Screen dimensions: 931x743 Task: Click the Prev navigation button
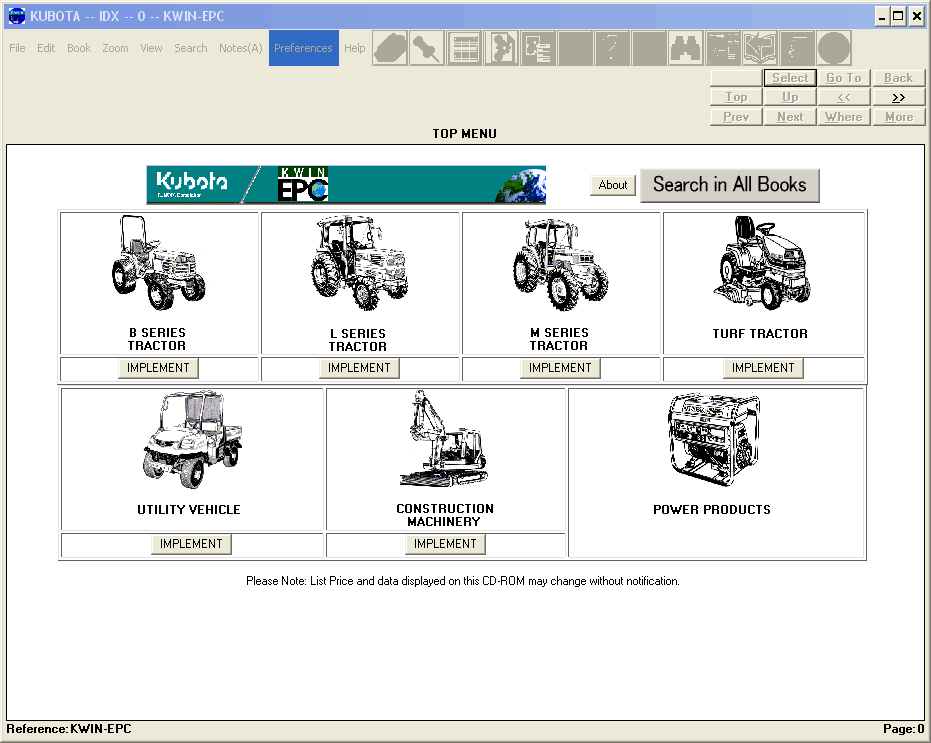click(x=736, y=117)
